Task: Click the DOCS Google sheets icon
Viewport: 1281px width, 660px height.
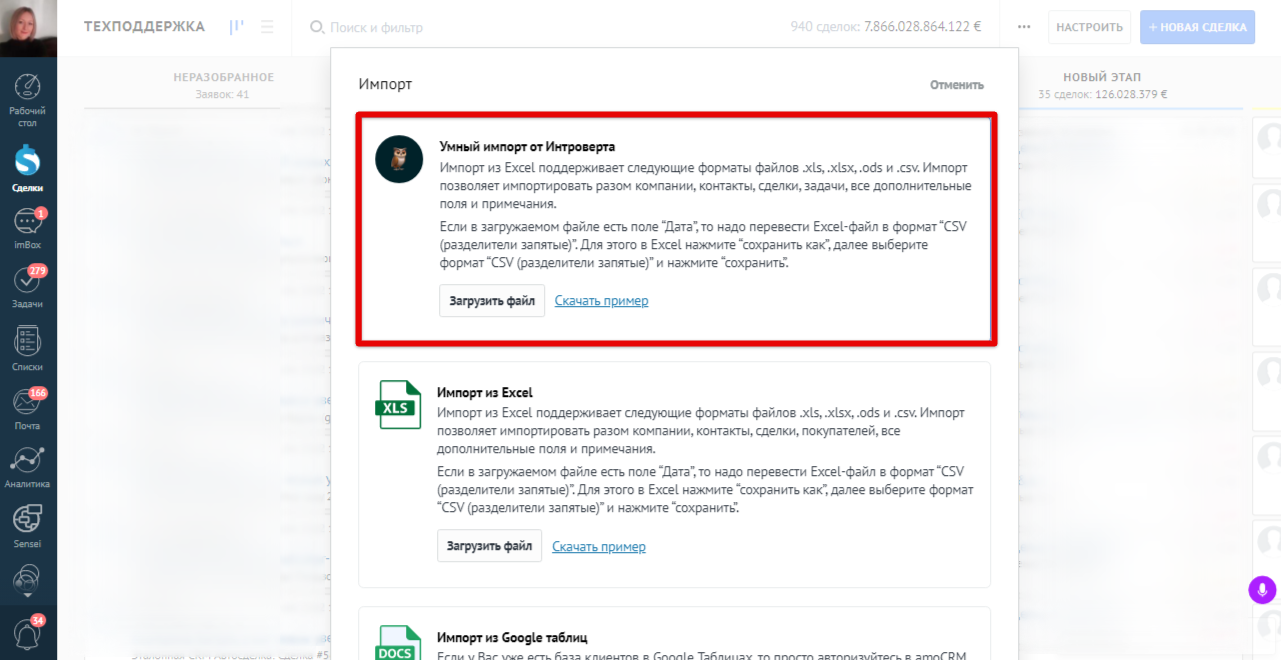Action: 398,642
